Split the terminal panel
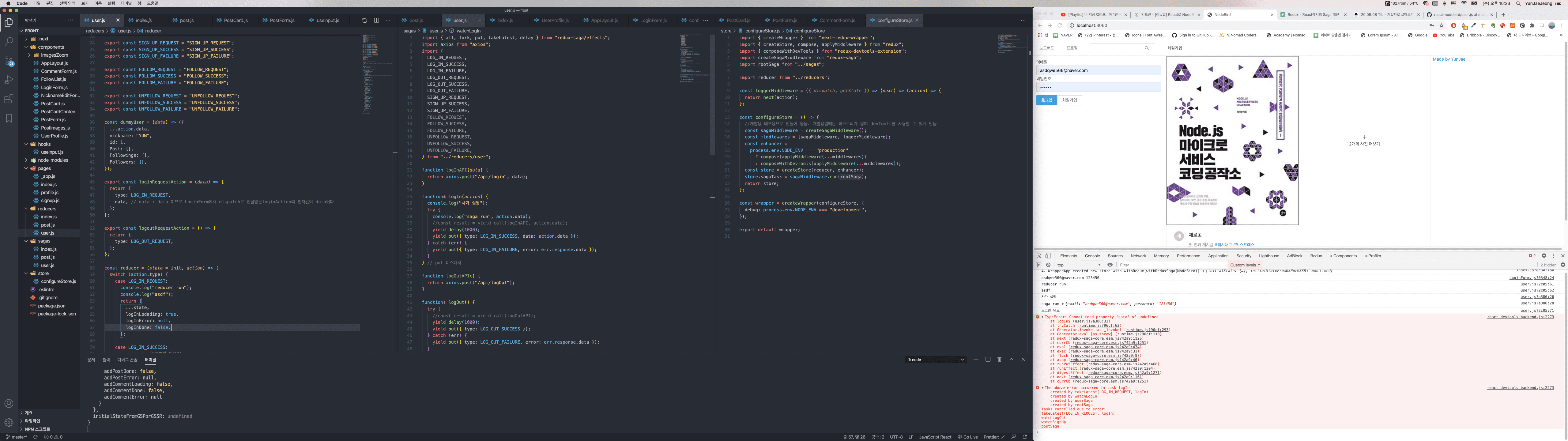 987,359
